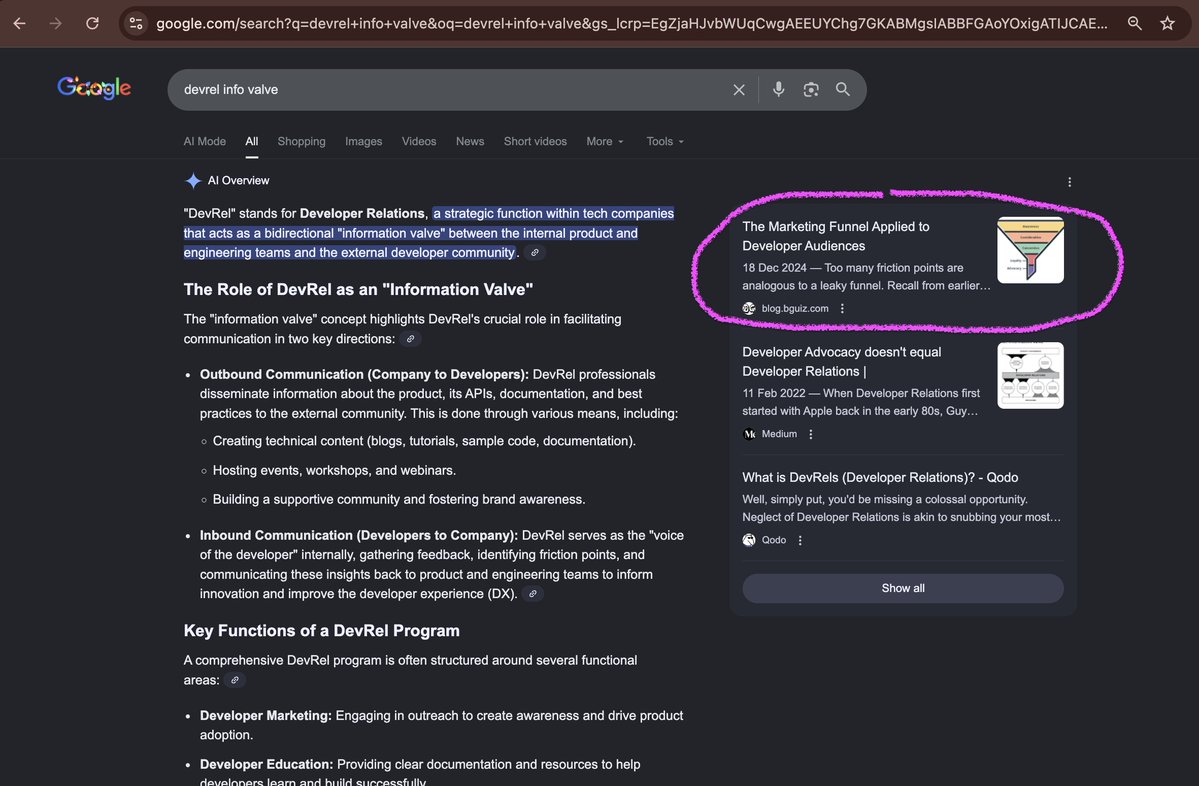
Task: Click the link chip after 'two key directions:'
Action: coord(411,339)
